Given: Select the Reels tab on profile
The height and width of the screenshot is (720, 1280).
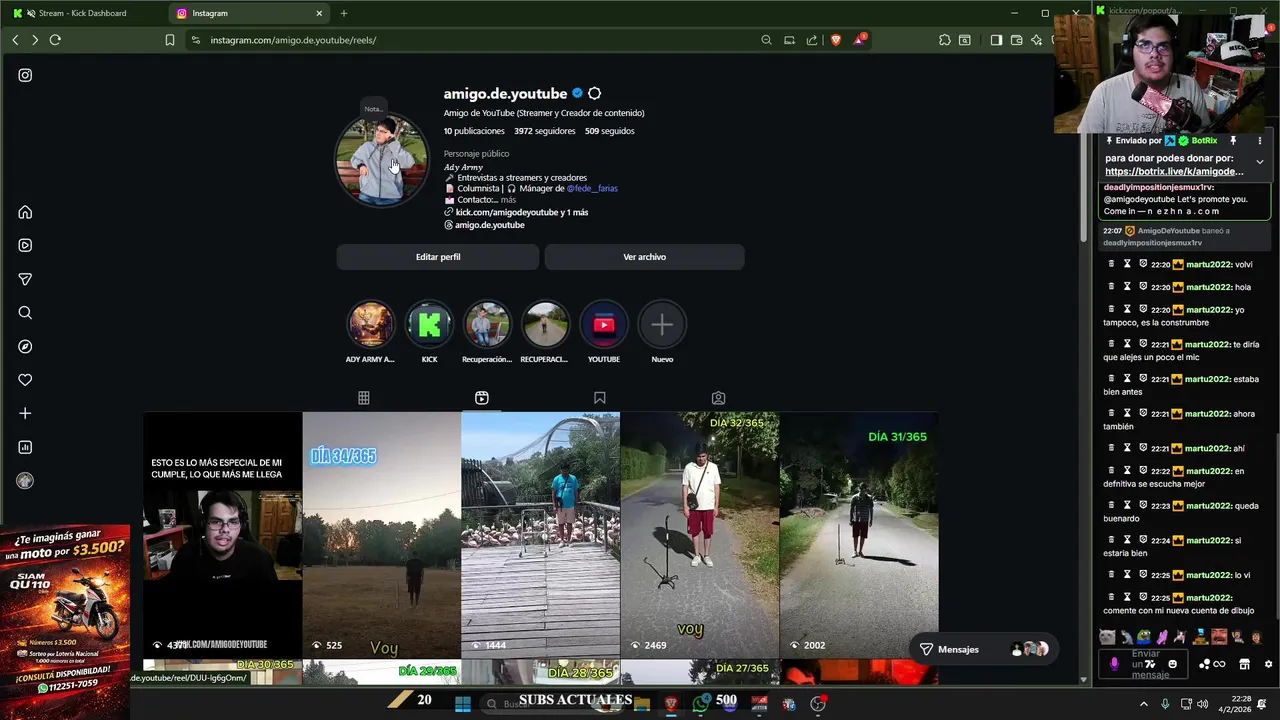Looking at the screenshot, I should pos(482,398).
